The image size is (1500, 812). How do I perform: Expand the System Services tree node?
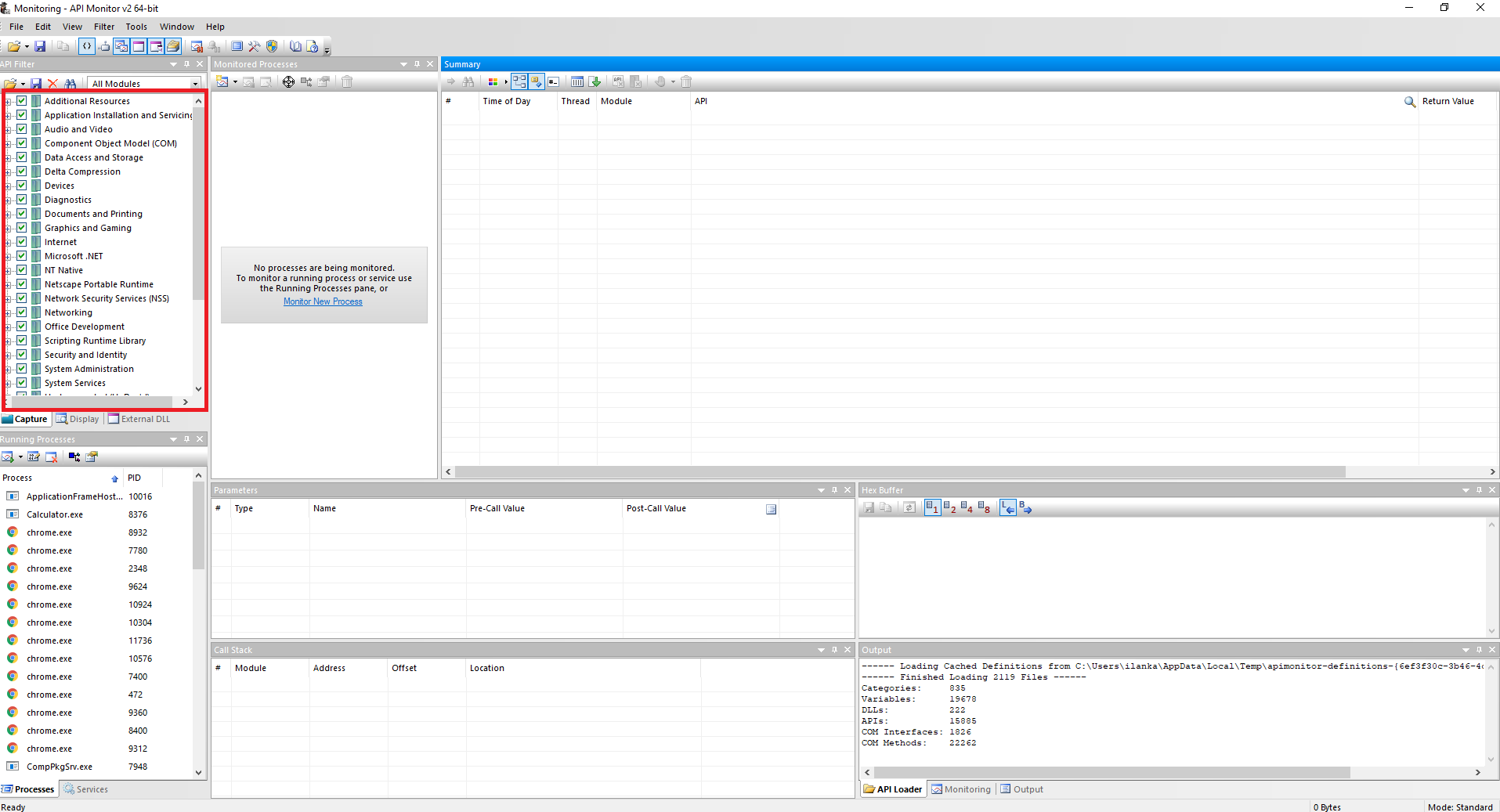(x=8, y=384)
